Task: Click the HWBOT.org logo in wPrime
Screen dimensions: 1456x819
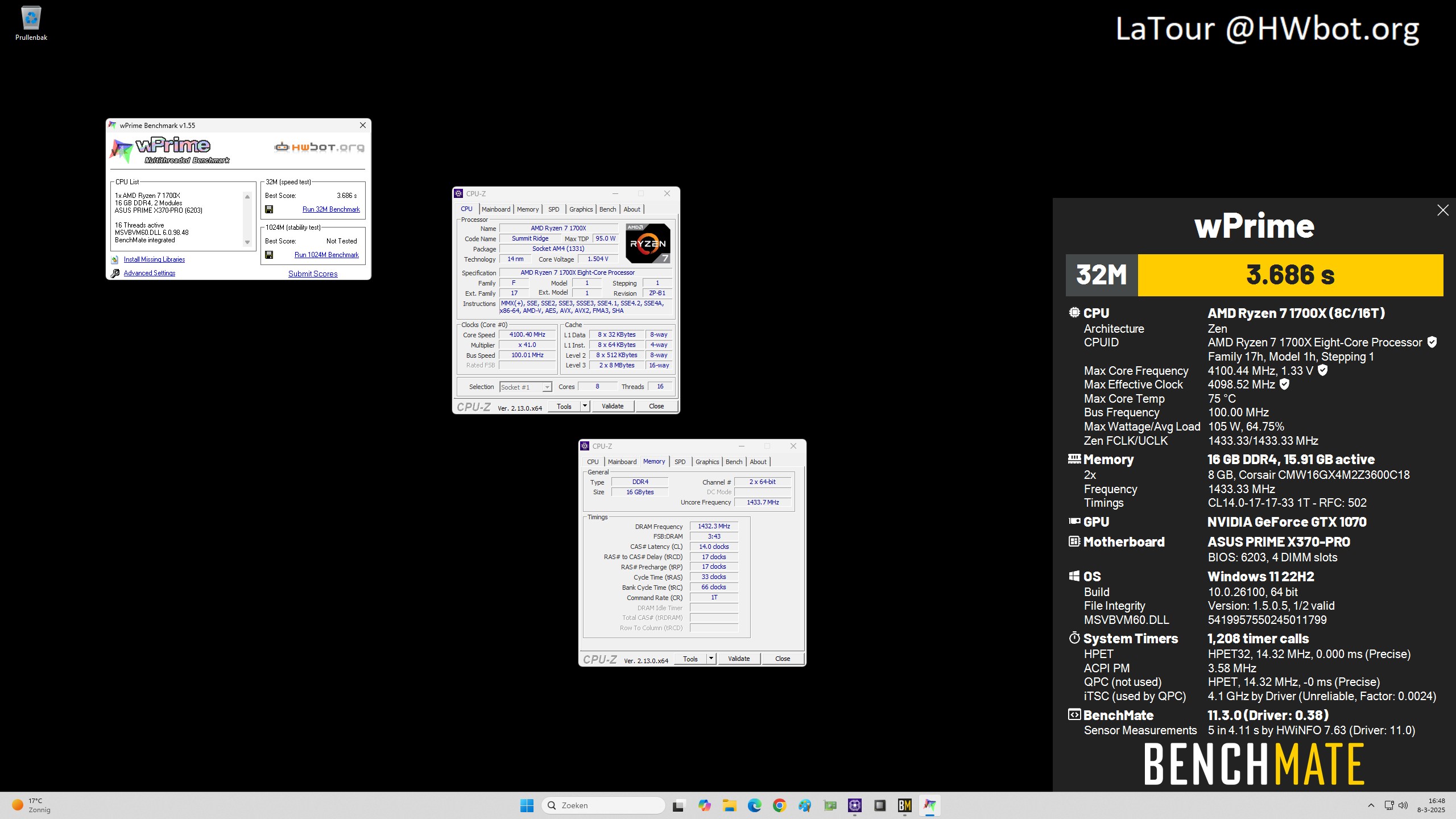Action: click(x=319, y=147)
